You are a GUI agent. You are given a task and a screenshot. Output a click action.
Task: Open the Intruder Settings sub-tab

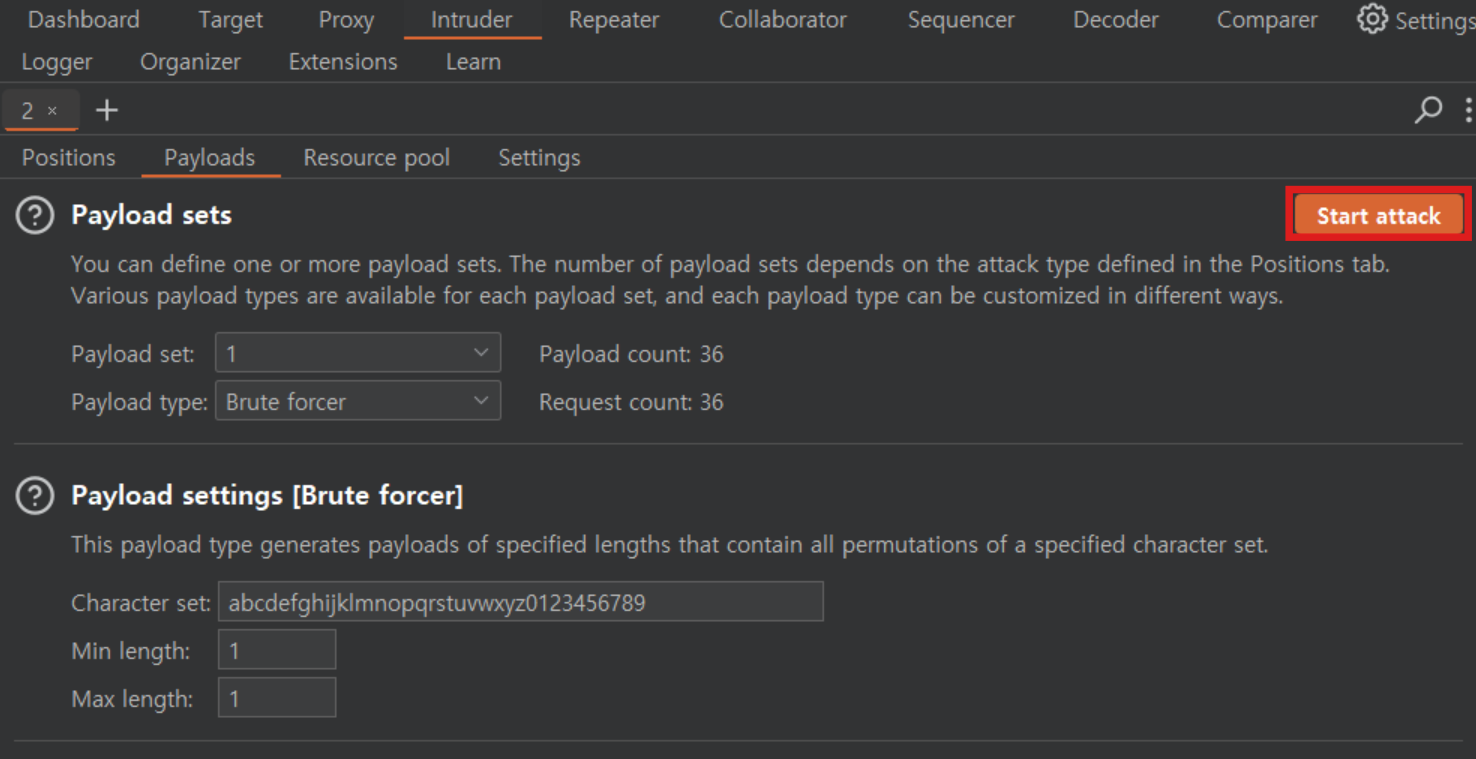pos(539,158)
